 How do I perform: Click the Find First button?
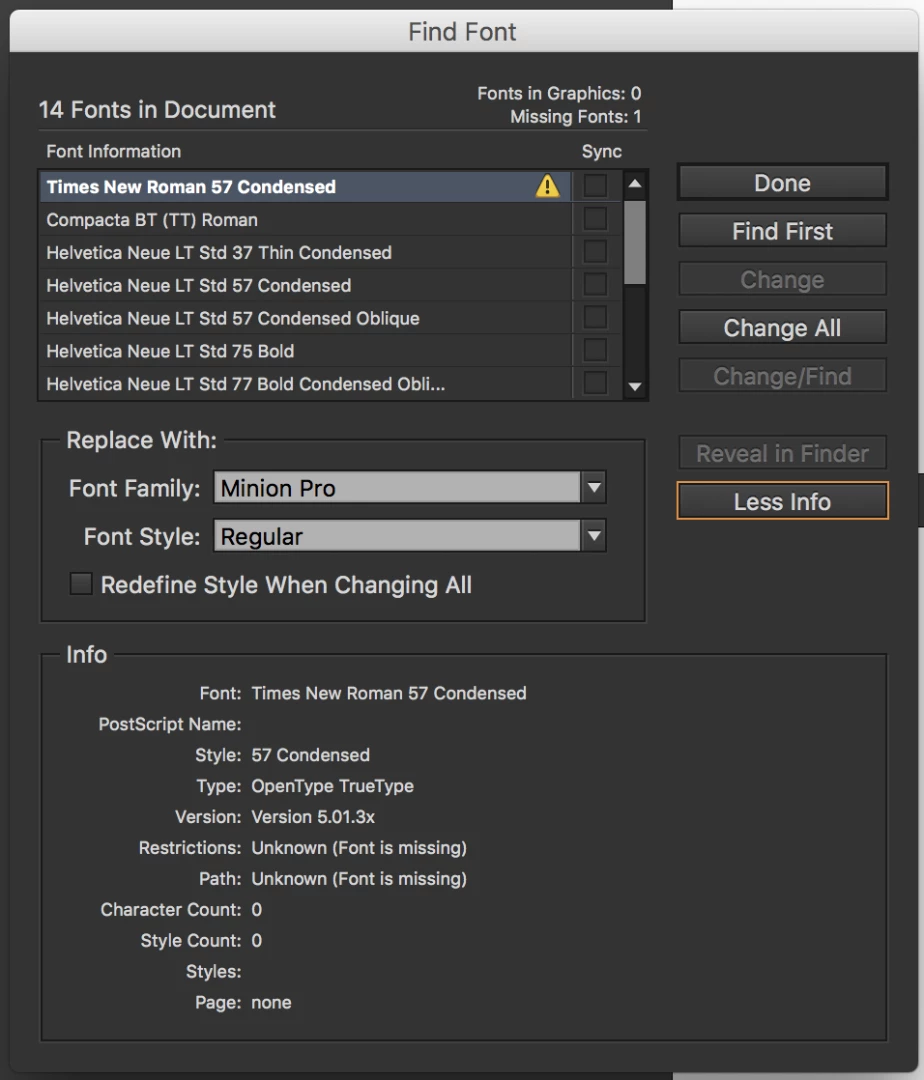pos(782,231)
